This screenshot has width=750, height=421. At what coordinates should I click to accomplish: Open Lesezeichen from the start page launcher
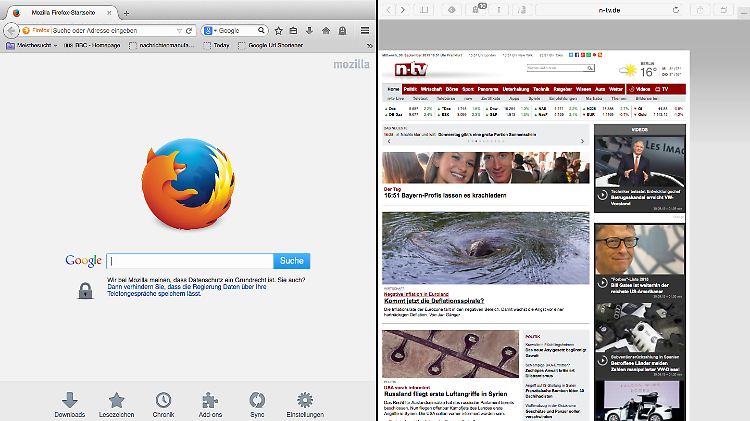[x=117, y=405]
